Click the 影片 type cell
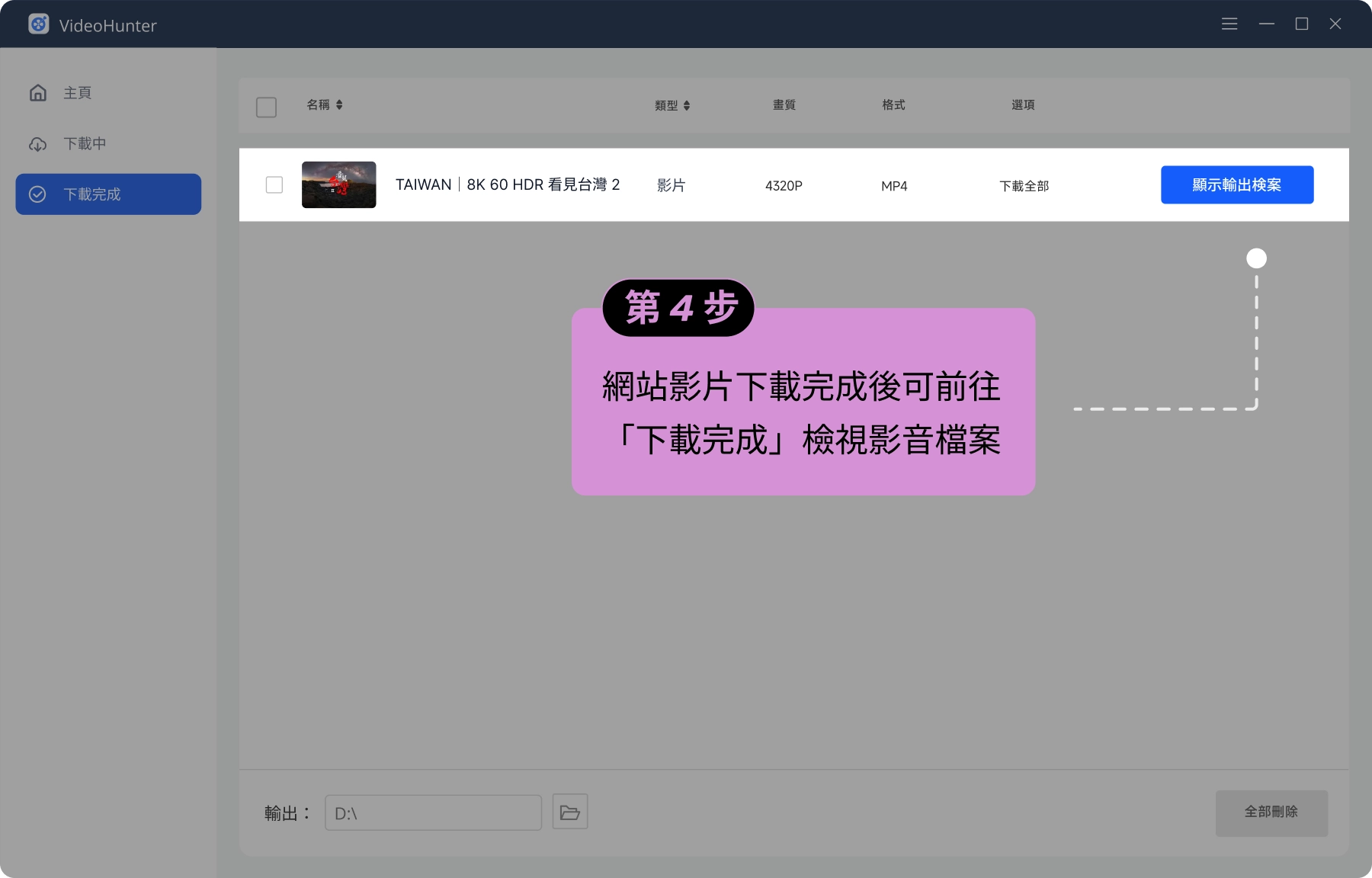Image resolution: width=1372 pixels, height=878 pixels. (671, 185)
